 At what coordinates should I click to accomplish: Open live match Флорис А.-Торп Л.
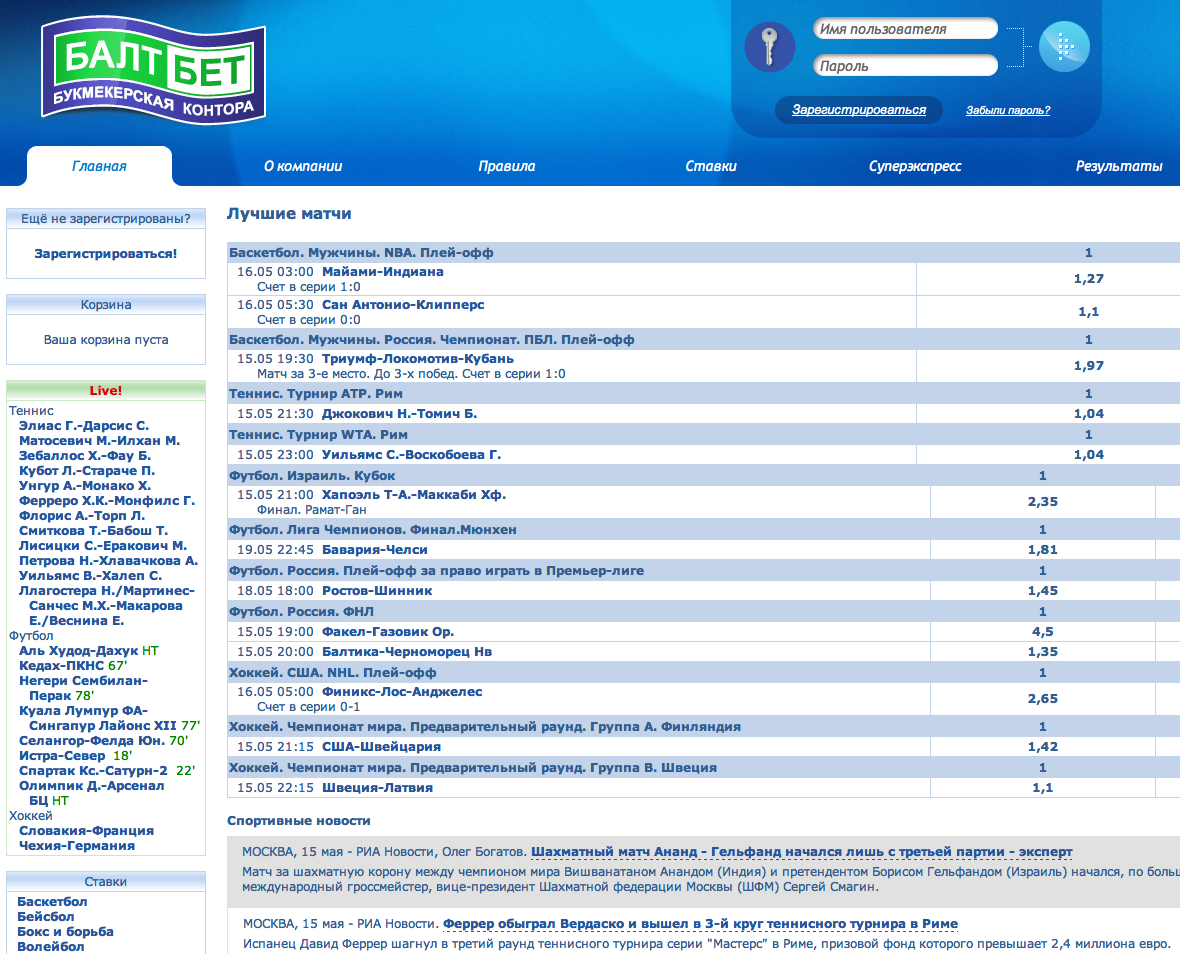coord(82,516)
